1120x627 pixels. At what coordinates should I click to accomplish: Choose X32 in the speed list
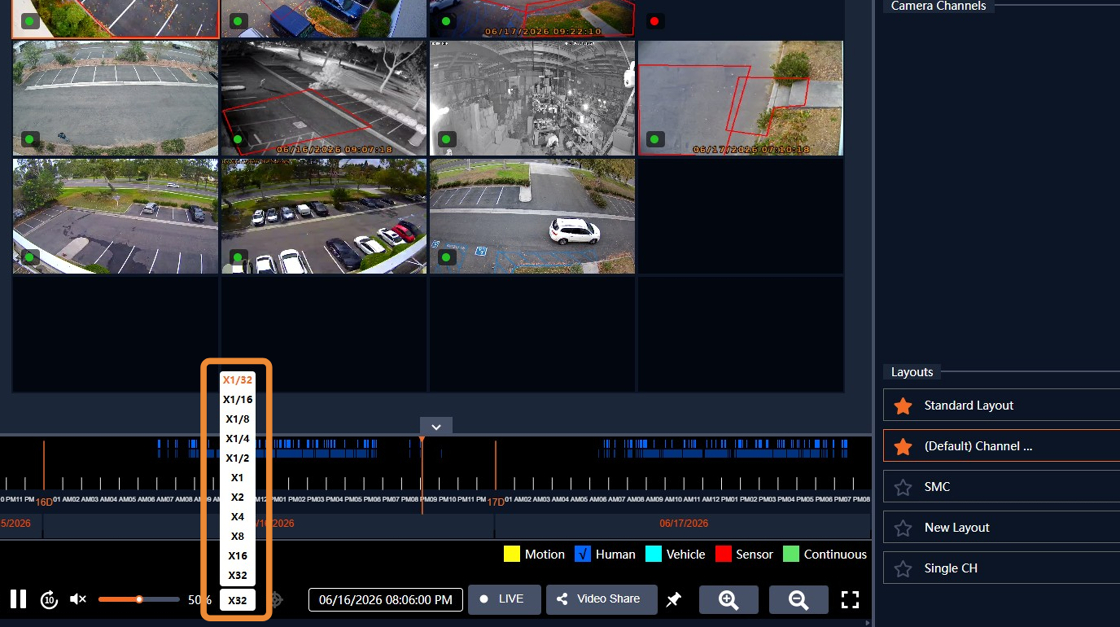tap(237, 575)
